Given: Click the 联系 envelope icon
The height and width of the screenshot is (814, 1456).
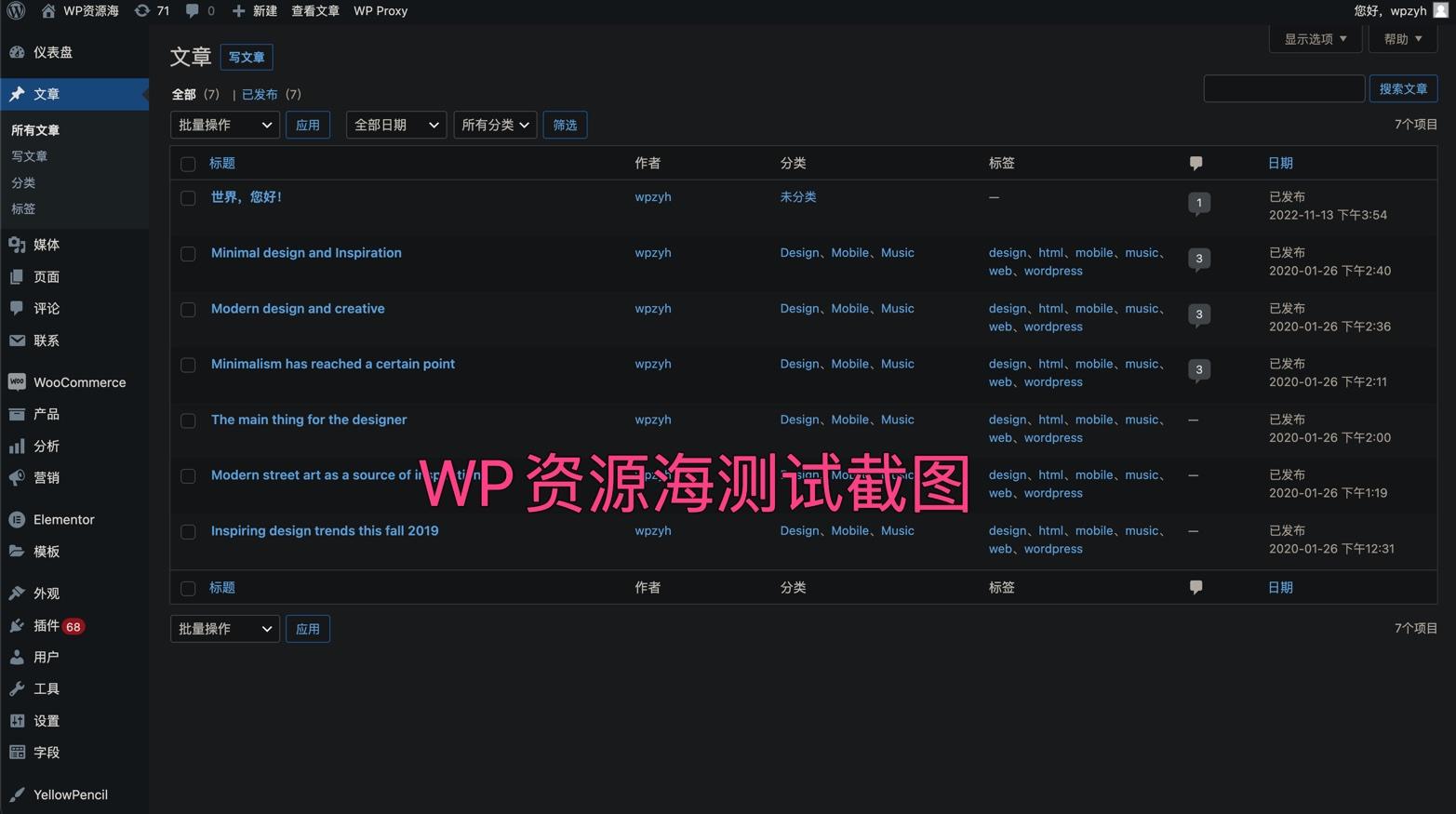Looking at the screenshot, I should coord(17,340).
